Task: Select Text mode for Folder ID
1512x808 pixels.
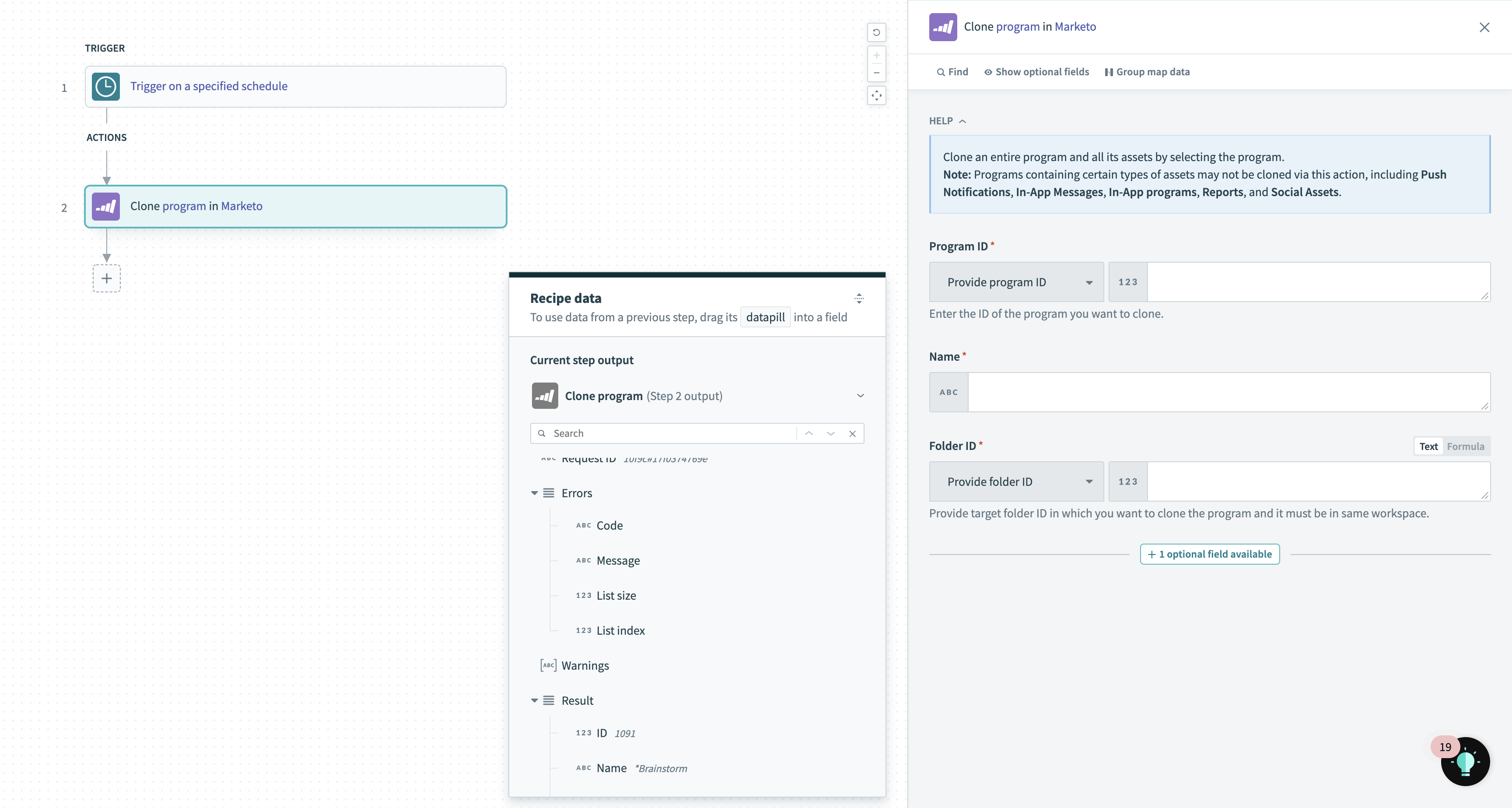Action: 1428,446
